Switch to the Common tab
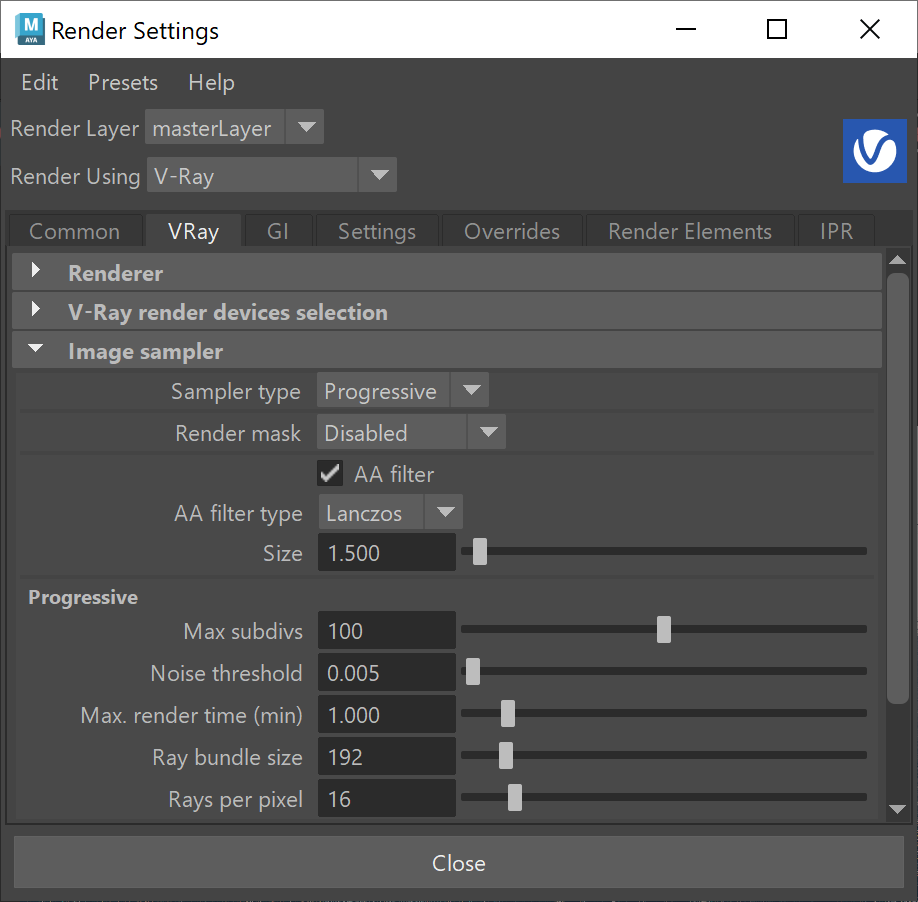This screenshot has width=918, height=902. 75,231
